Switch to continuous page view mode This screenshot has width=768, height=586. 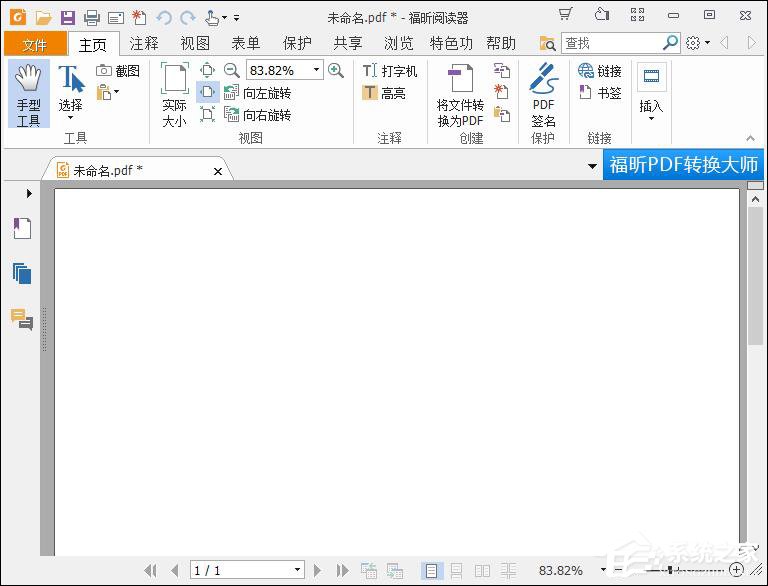tap(457, 571)
